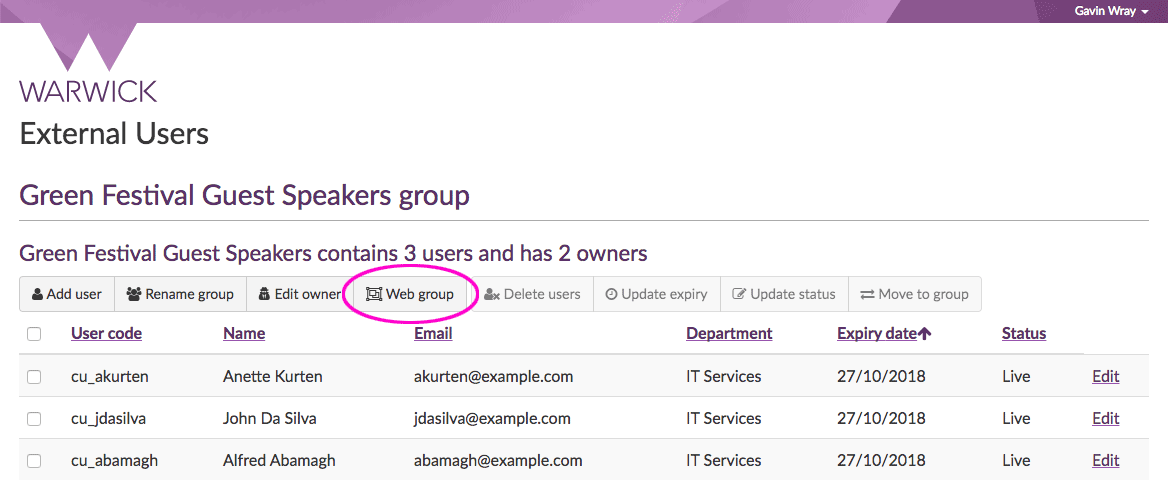
Task: Open the Web group button
Action: [x=410, y=294]
